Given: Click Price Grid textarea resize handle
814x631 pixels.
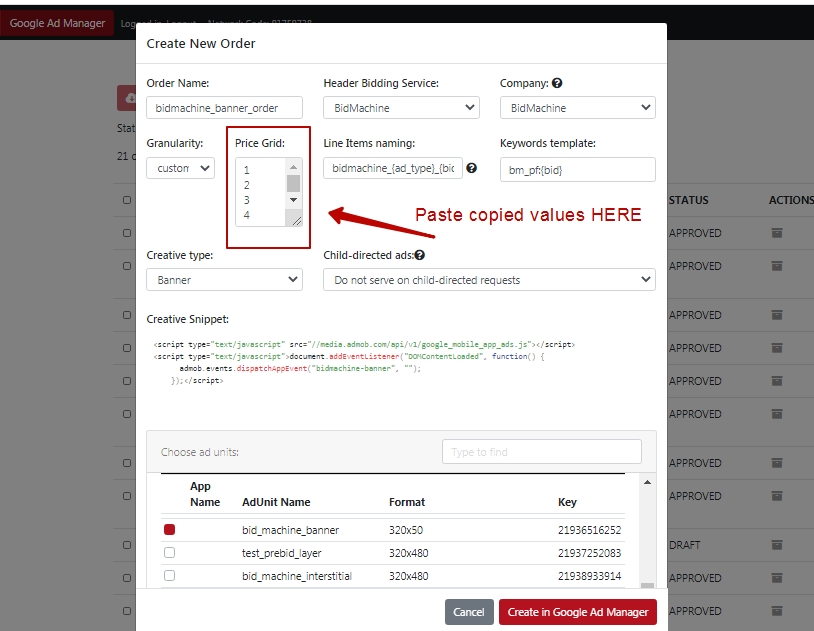Looking at the screenshot, I should [x=296, y=221].
